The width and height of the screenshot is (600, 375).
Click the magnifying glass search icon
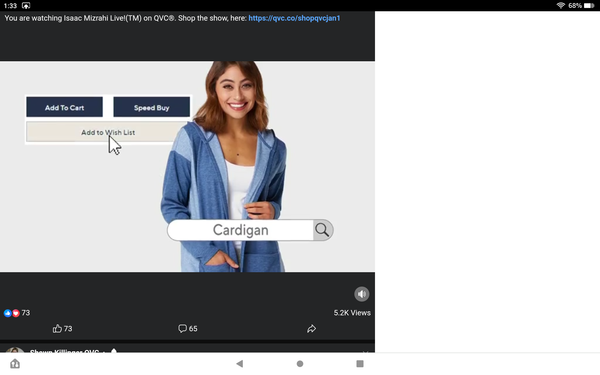323,230
